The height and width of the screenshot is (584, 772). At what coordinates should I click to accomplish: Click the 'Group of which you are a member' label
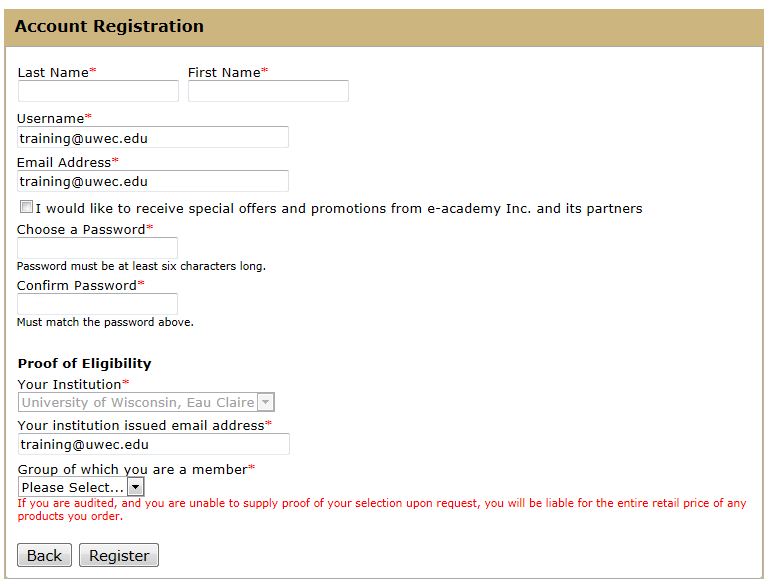coord(132,469)
